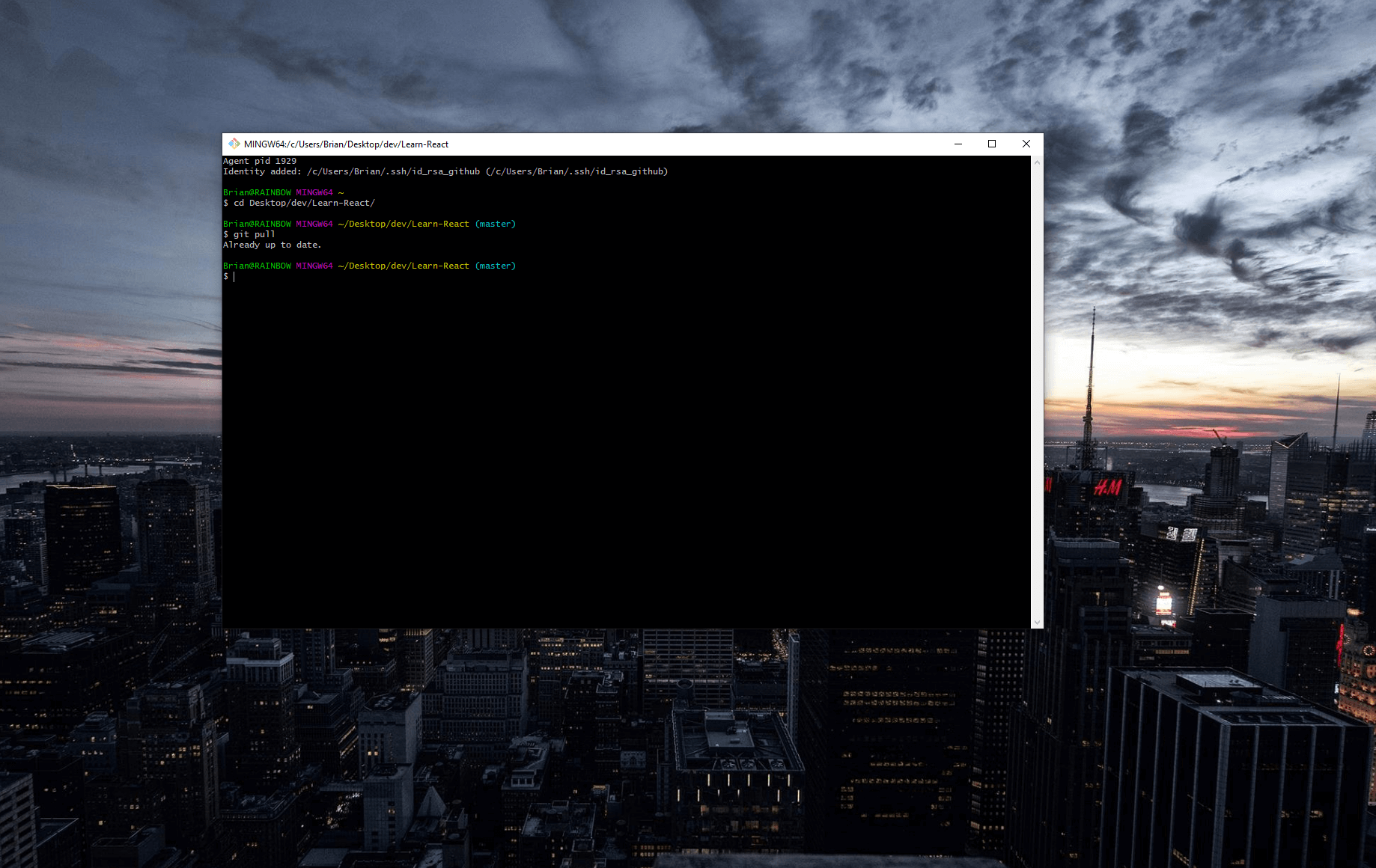Image resolution: width=1376 pixels, height=868 pixels.
Task: Click the scrollbar up arrow
Action: click(x=1037, y=160)
